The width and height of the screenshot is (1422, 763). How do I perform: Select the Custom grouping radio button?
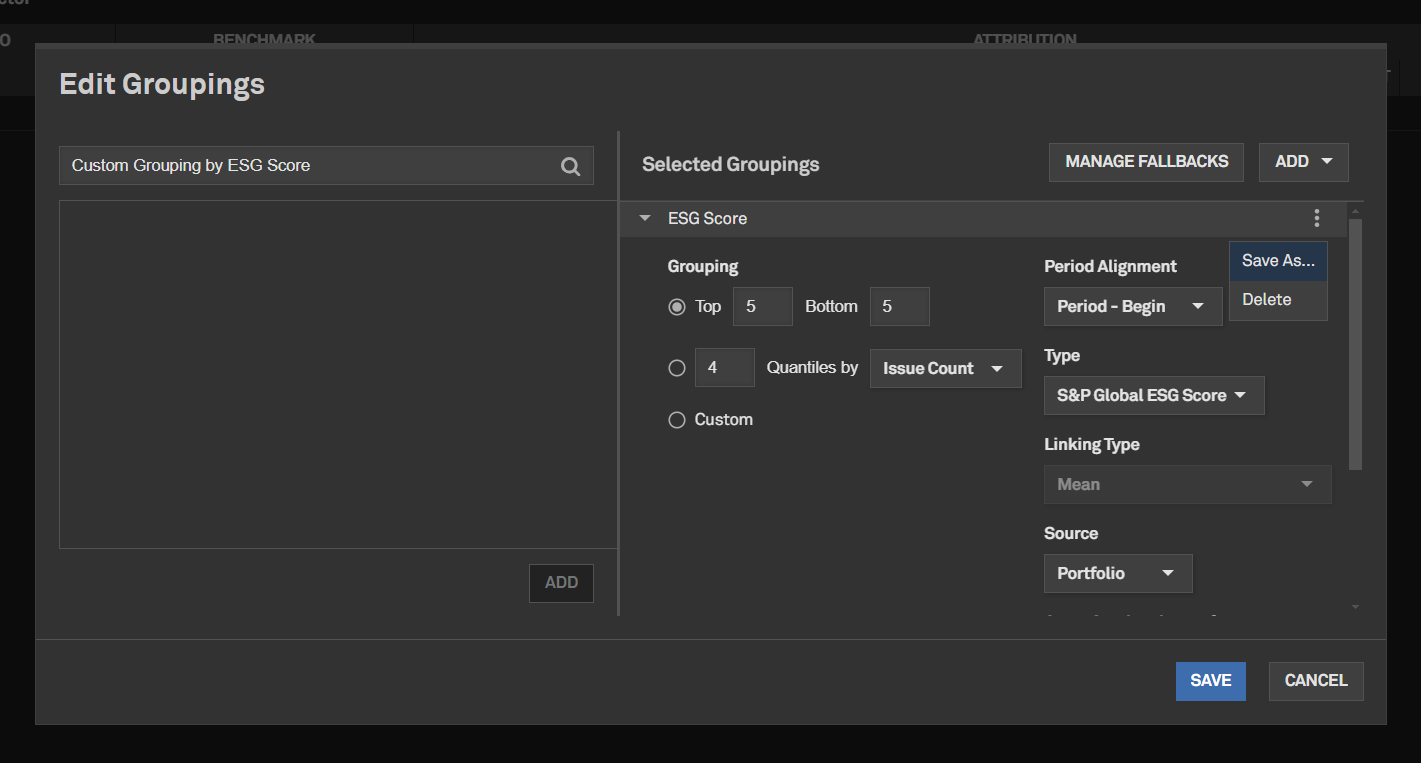(677, 420)
